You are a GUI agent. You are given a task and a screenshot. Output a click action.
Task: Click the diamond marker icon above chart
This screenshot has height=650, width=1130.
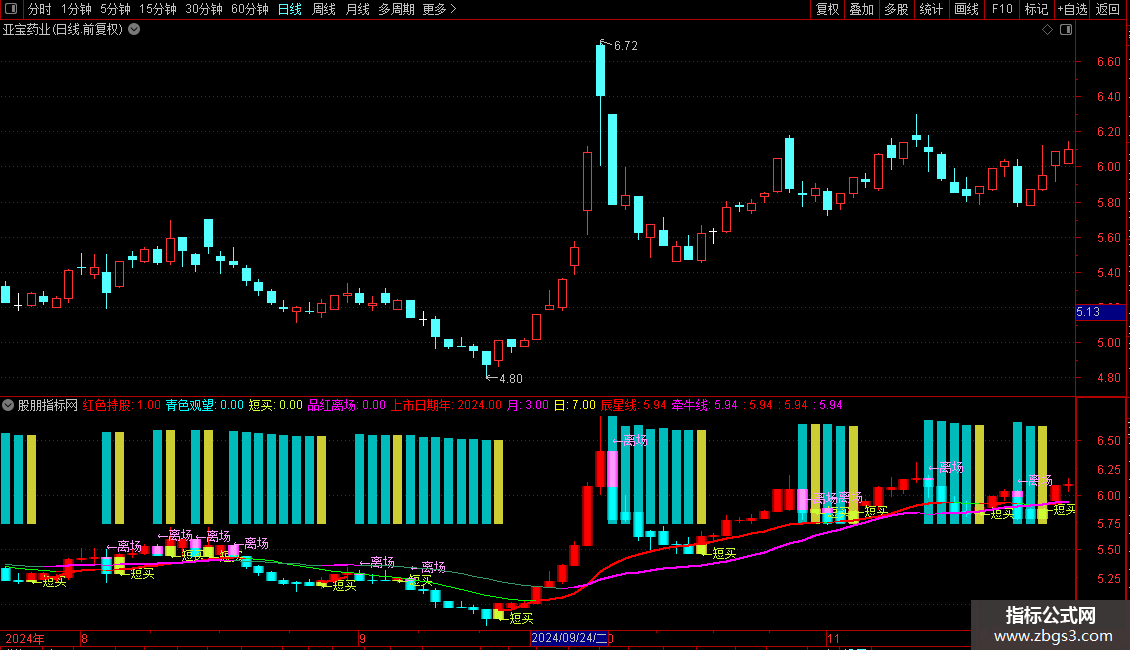click(1048, 30)
